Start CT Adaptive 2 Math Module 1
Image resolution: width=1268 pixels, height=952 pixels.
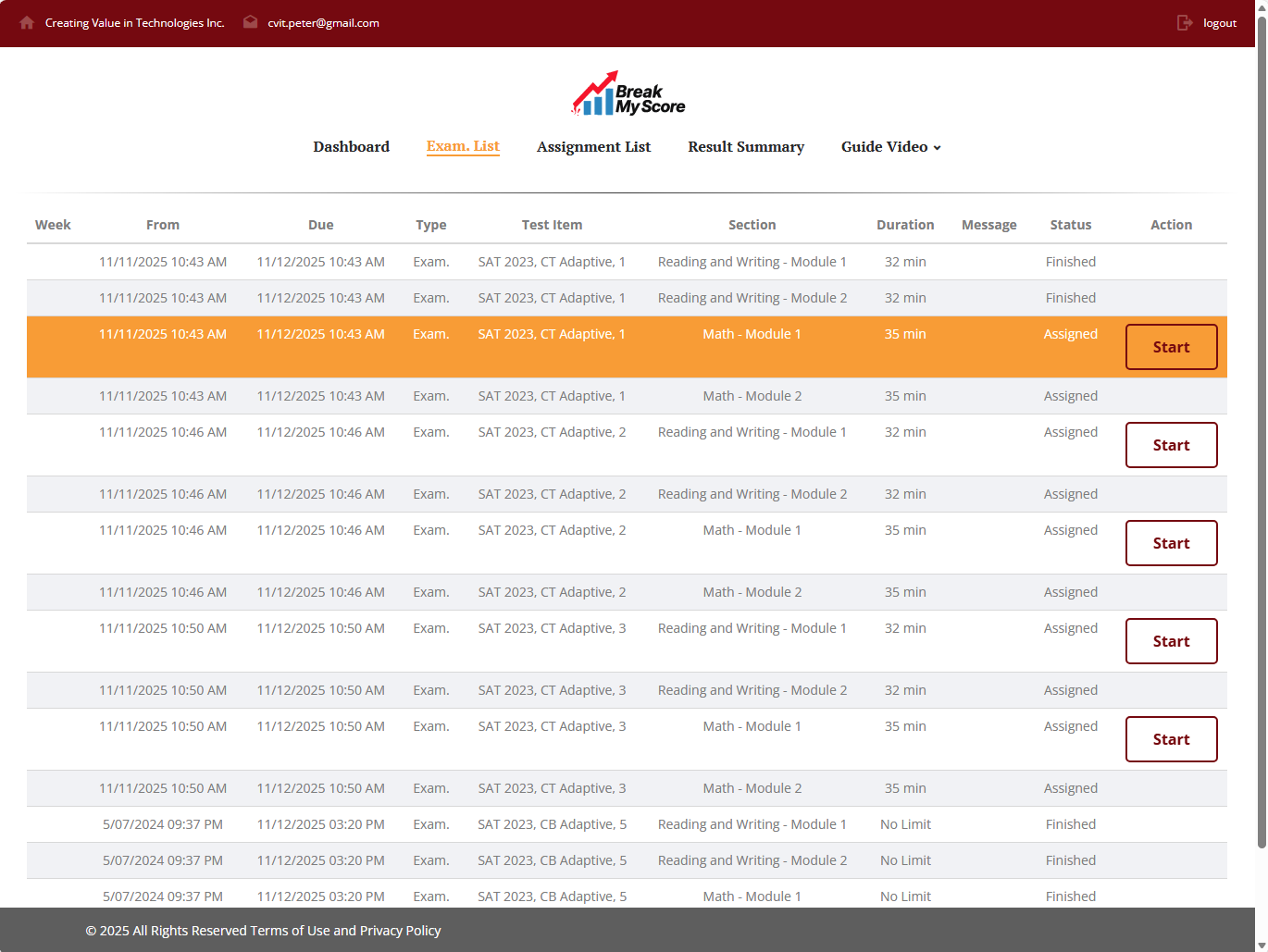pos(1171,543)
